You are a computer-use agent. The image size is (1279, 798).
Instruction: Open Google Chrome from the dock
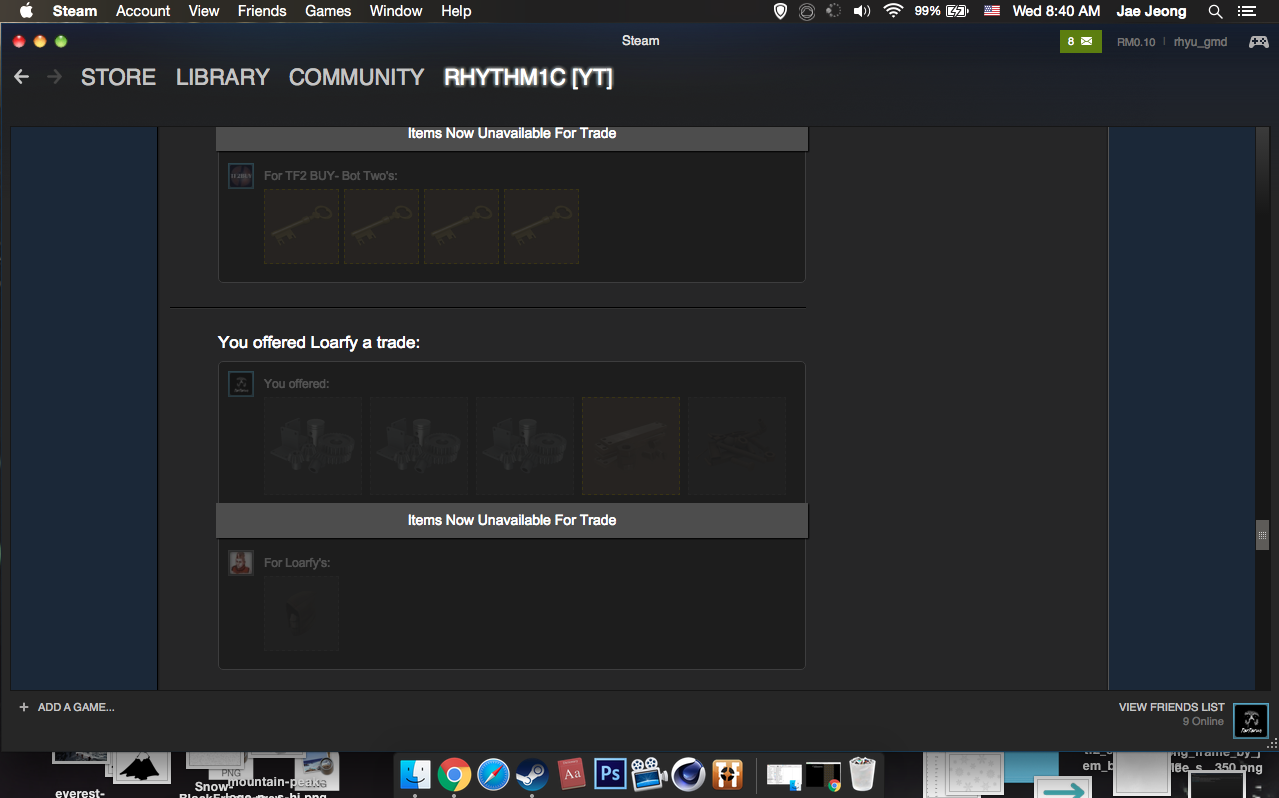pos(454,774)
